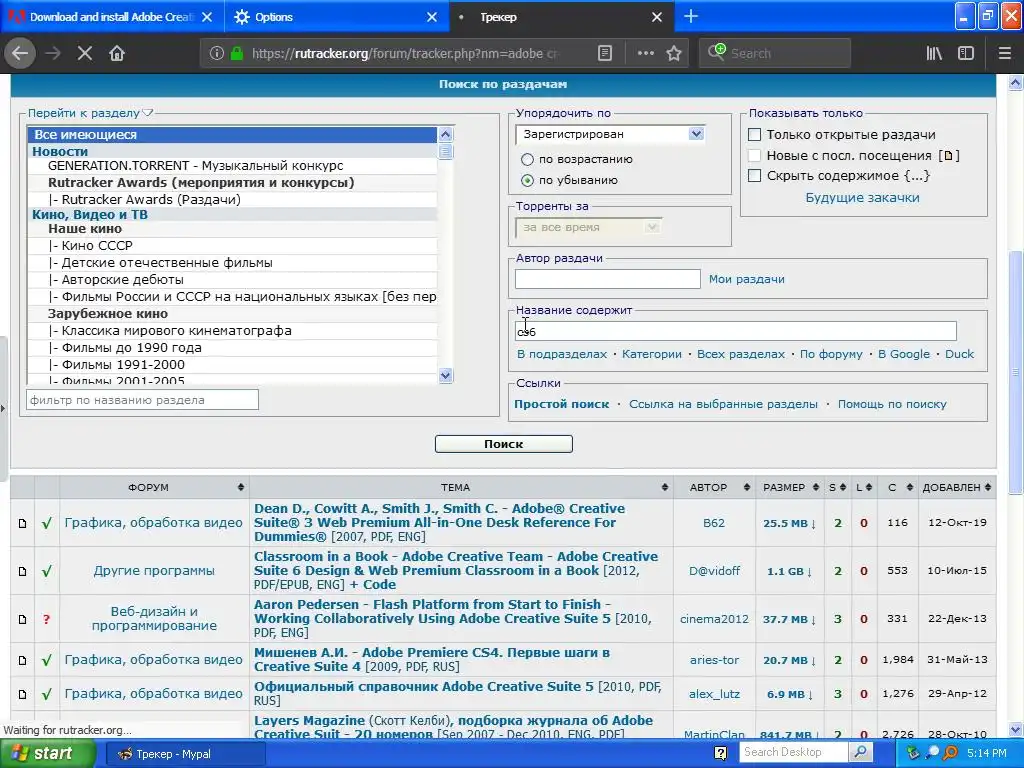Show site information icon in address bar
Screen dimensions: 1024x768
click(x=217, y=54)
